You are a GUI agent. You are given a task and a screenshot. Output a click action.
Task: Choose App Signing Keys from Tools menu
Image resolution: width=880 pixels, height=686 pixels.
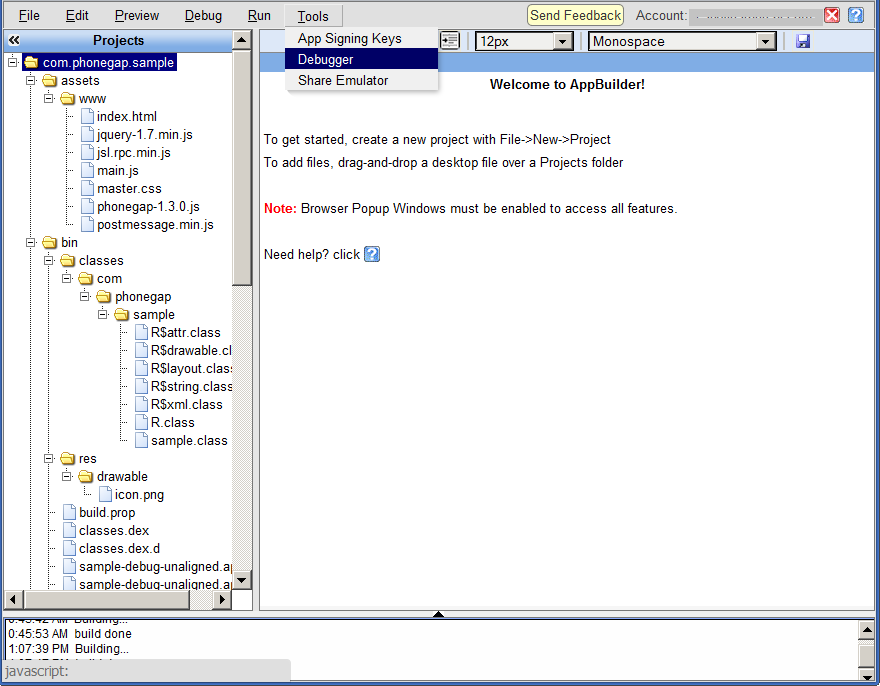tap(361, 38)
